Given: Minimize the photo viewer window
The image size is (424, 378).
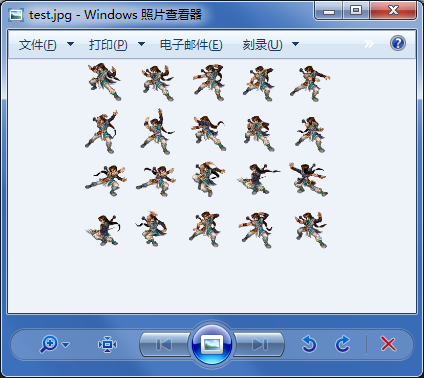Looking at the screenshot, I should 329,11.
